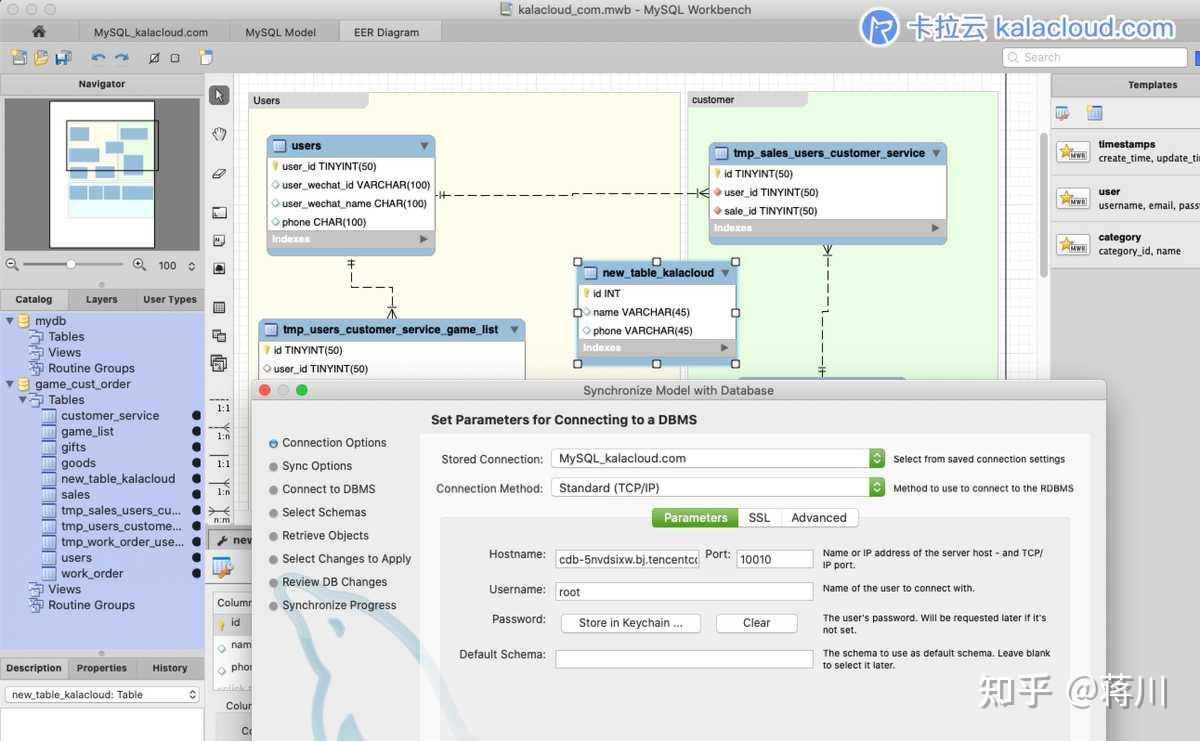Image resolution: width=1200 pixels, height=741 pixels.
Task: Focus the Default Schema field
Action: [684, 658]
